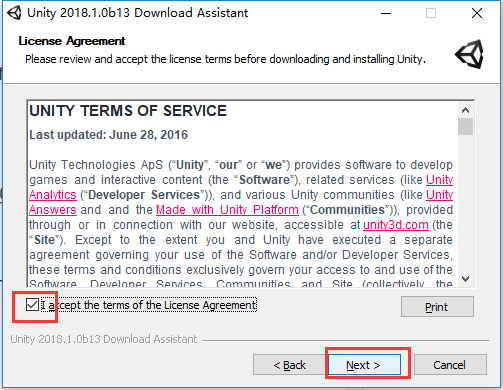Go to previous page with Back button
503x390 pixels.
point(289,365)
